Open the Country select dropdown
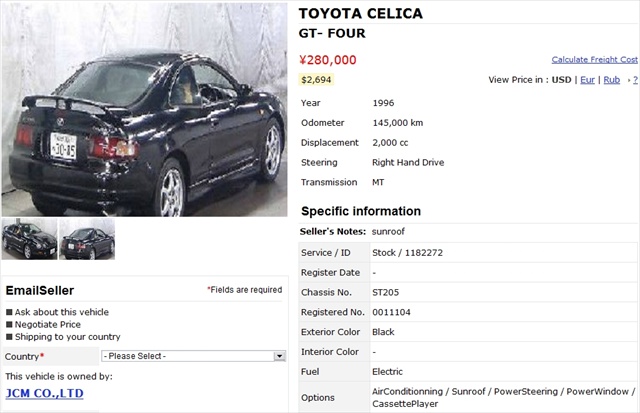This screenshot has width=640, height=413. [x=194, y=356]
